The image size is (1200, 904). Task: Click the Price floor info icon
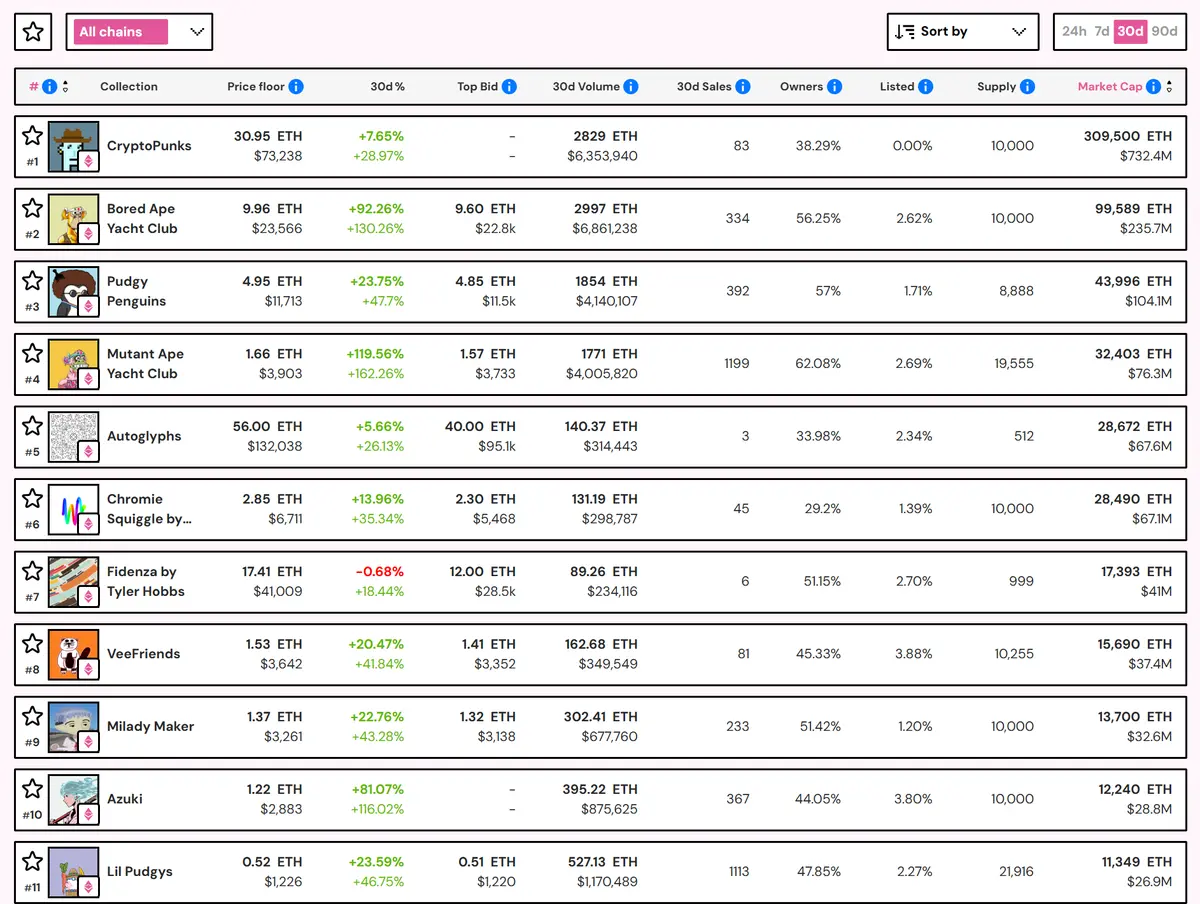click(x=296, y=87)
